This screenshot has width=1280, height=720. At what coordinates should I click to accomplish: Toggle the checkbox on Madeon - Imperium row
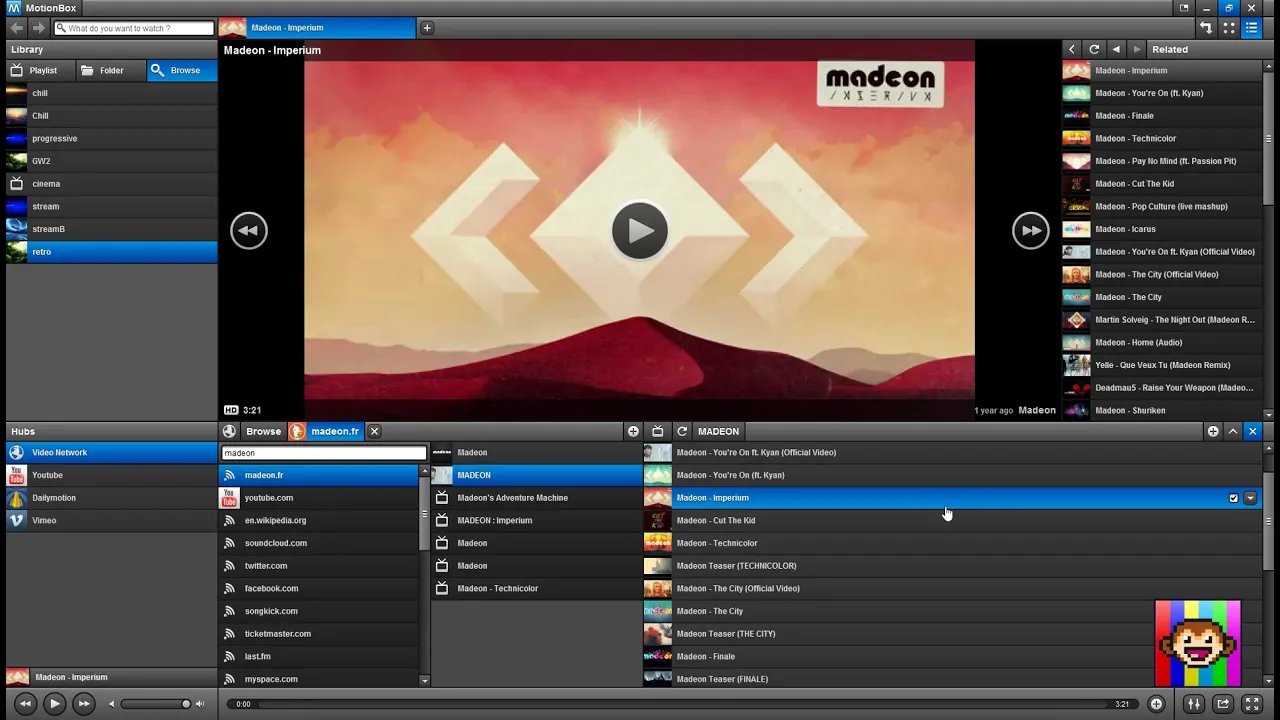(1233, 498)
